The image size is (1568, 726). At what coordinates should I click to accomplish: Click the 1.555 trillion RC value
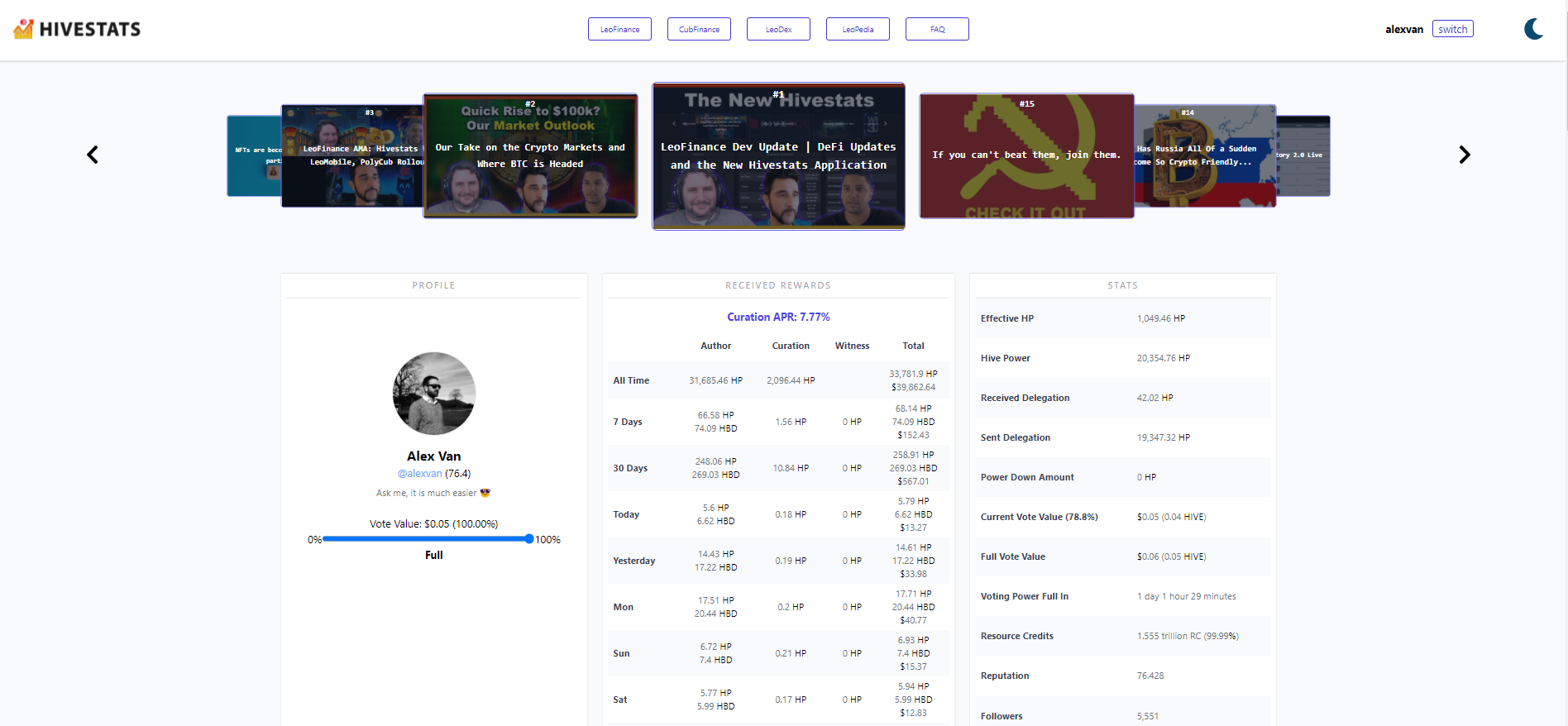[1188, 636]
